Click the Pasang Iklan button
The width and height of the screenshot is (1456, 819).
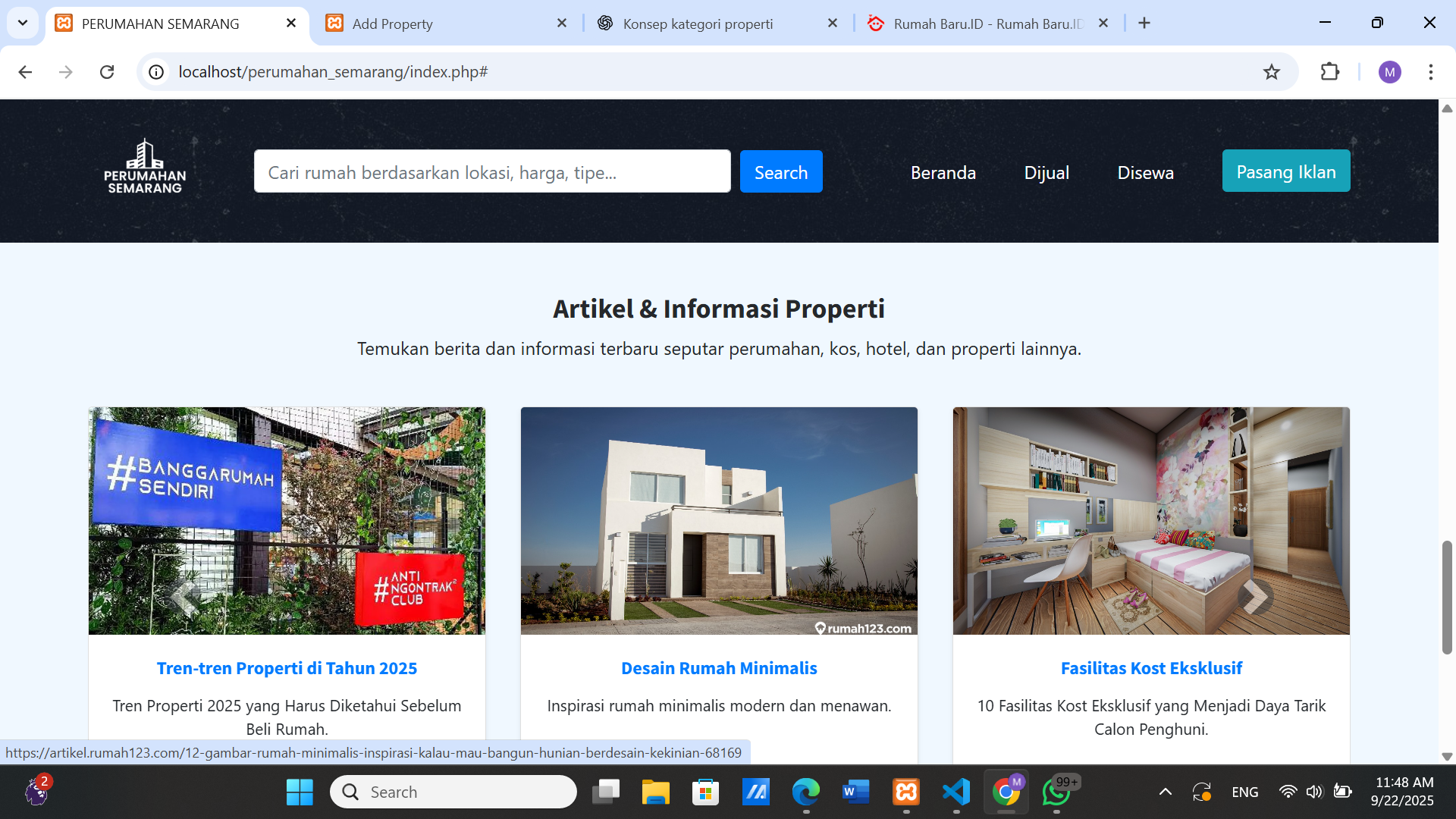[x=1286, y=171]
